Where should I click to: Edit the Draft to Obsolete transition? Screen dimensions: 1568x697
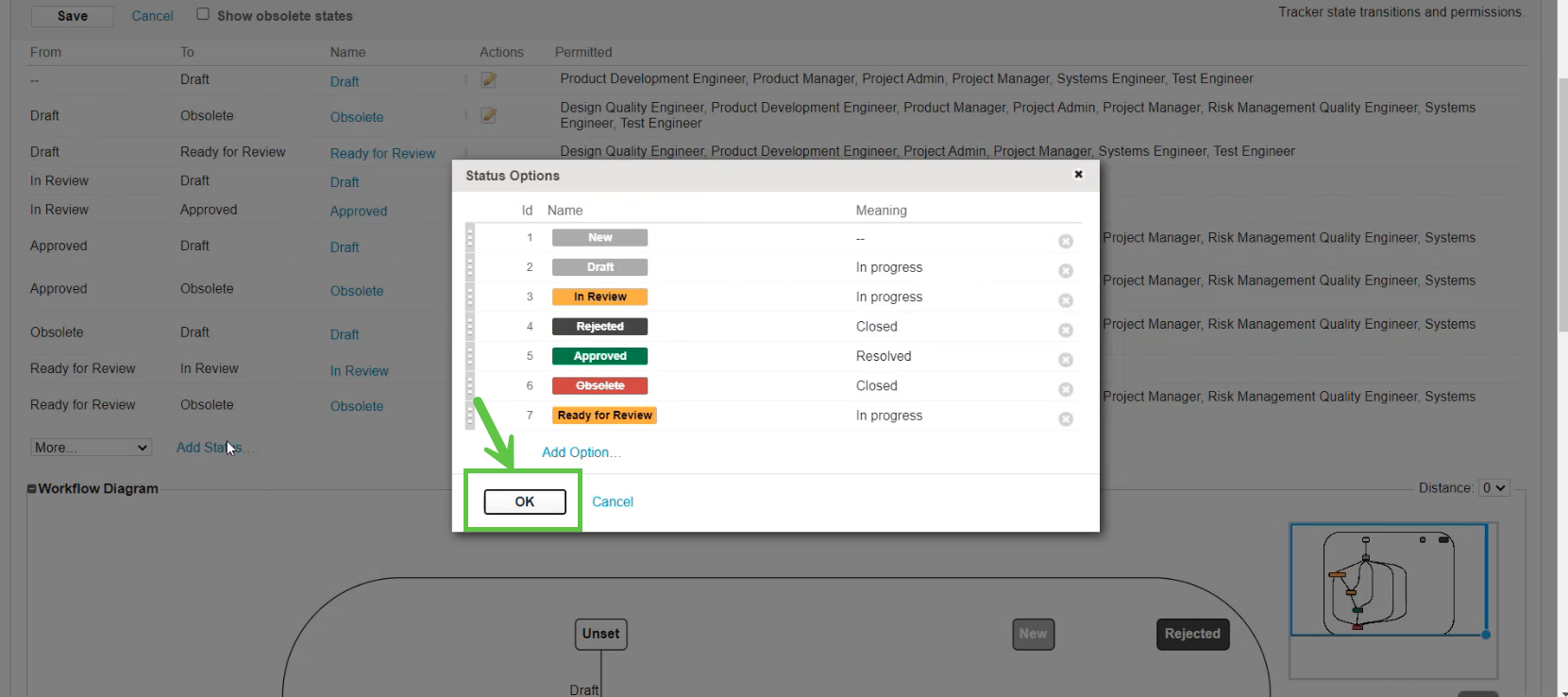click(x=488, y=115)
